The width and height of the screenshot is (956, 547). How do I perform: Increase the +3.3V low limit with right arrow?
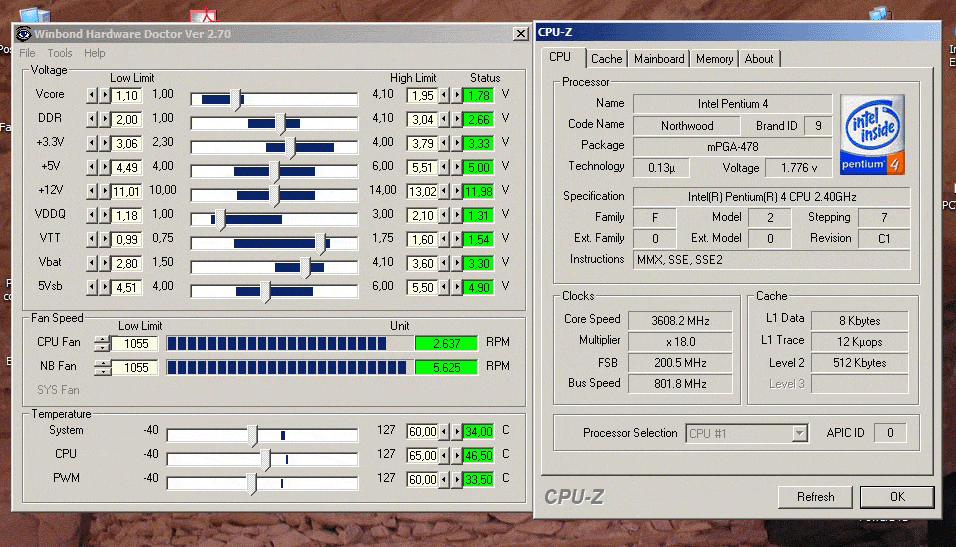104,143
